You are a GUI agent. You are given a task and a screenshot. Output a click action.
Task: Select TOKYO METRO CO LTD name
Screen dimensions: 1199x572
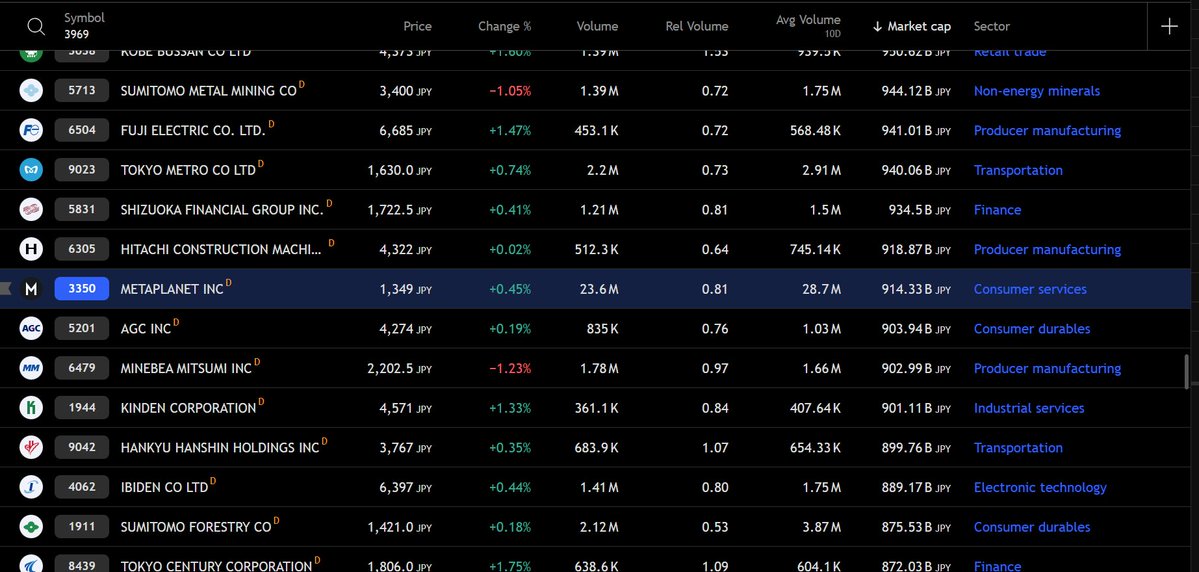(188, 171)
